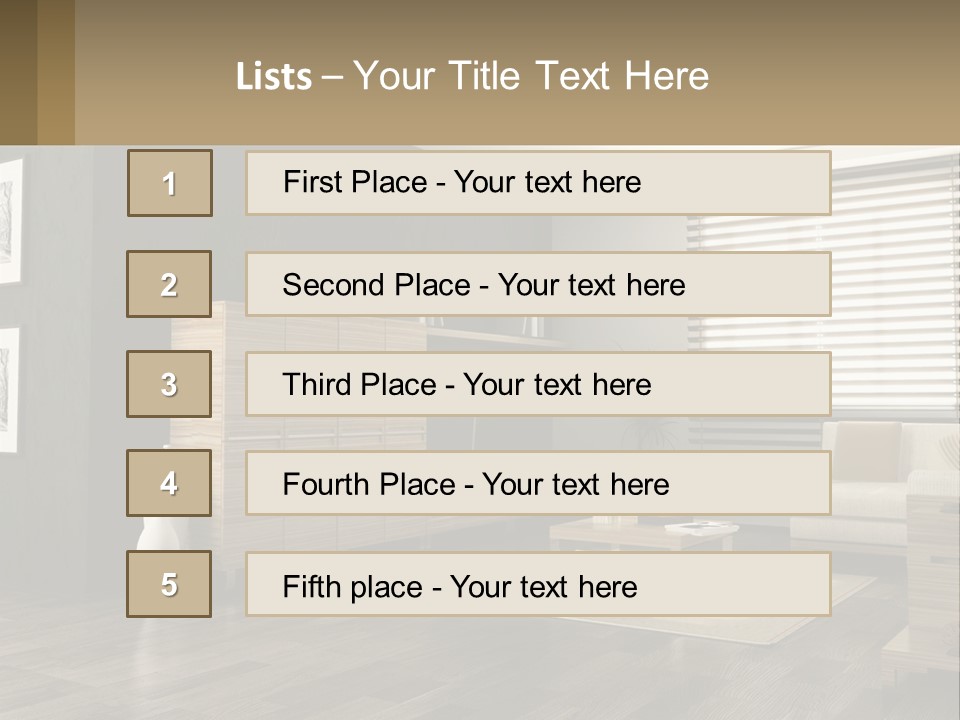The width and height of the screenshot is (960, 720).
Task: Select the number 4 box
Action: pos(169,483)
